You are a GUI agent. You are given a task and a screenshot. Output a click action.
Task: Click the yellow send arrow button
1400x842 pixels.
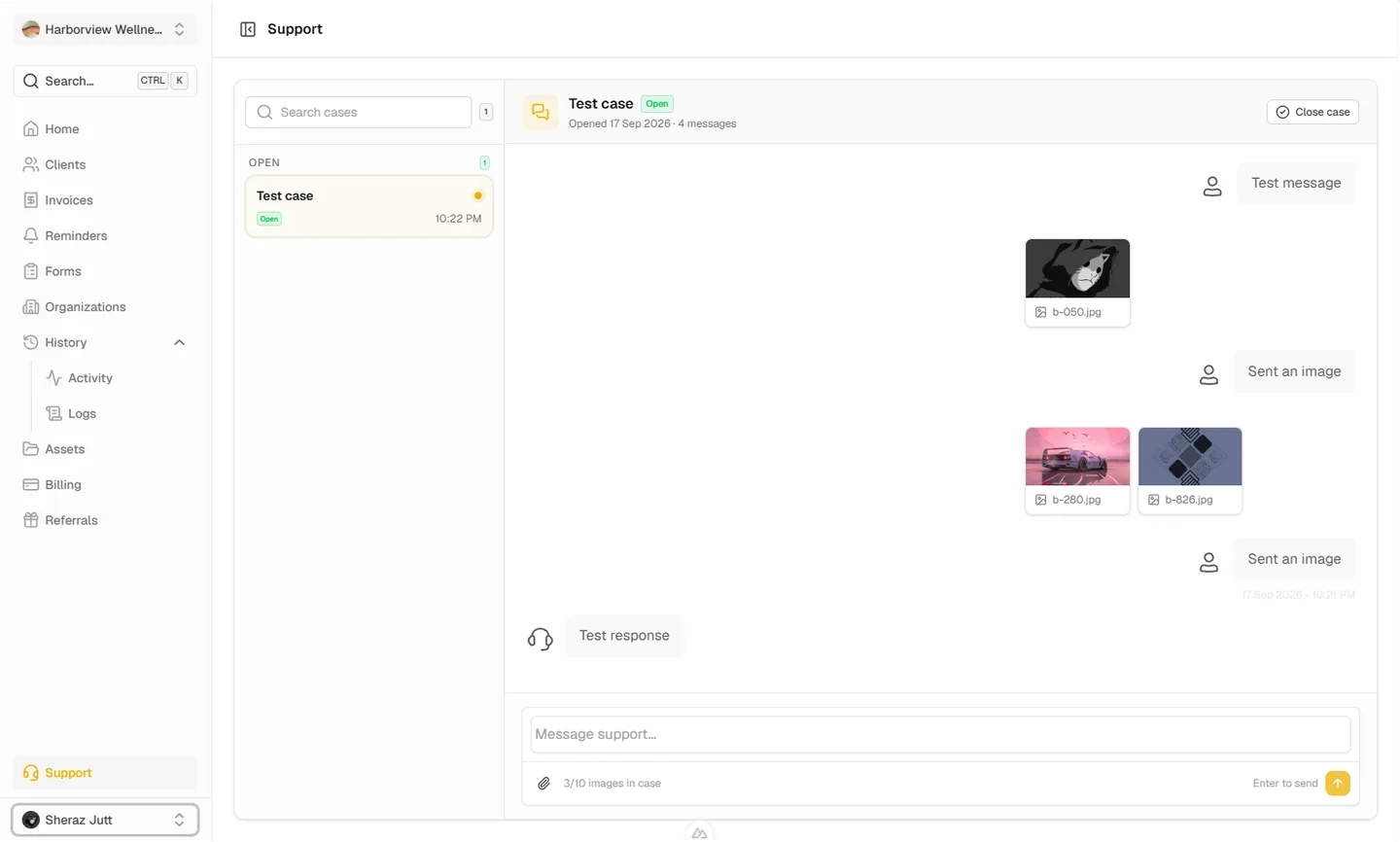[1338, 783]
